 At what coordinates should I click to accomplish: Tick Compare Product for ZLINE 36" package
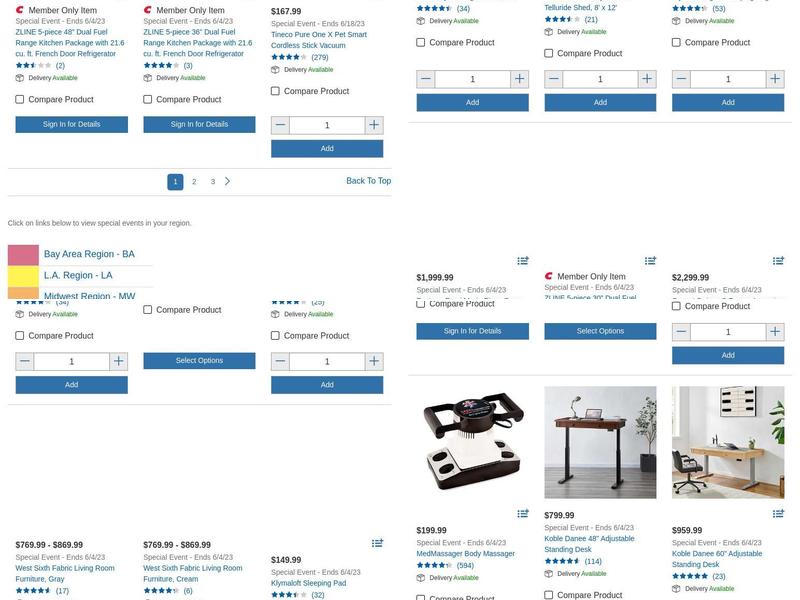coord(148,99)
